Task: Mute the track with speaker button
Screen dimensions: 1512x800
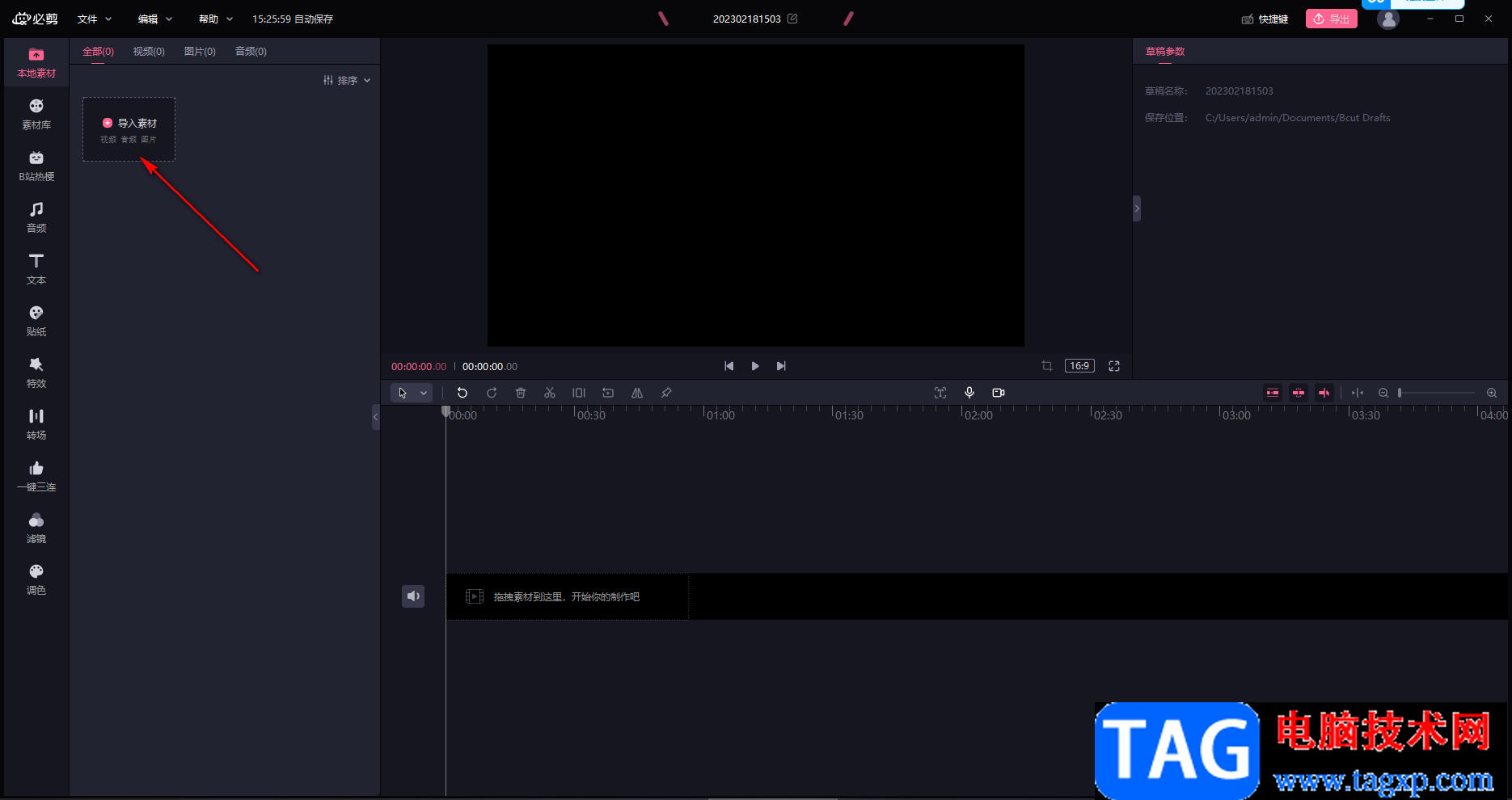Action: [x=413, y=596]
